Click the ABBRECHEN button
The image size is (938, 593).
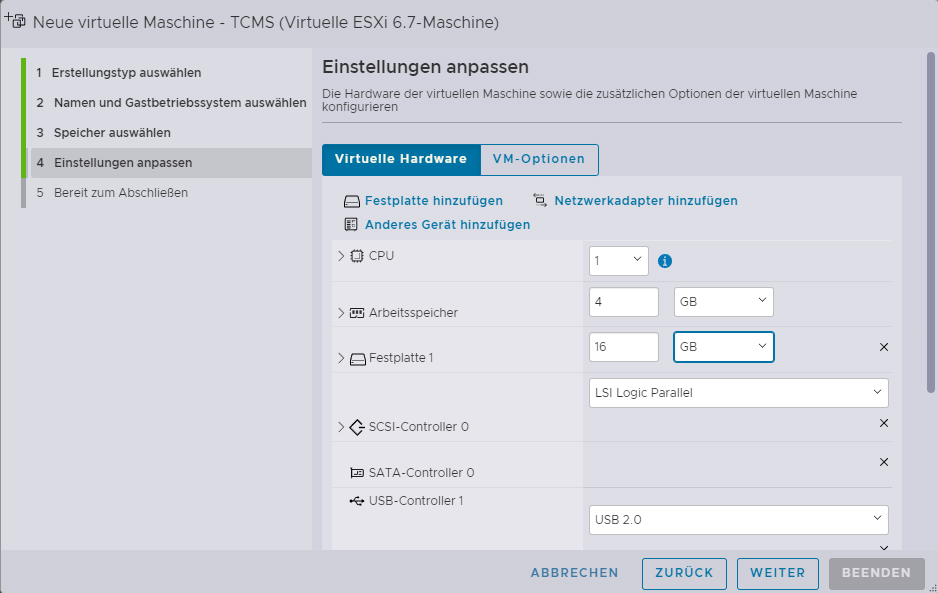click(574, 573)
